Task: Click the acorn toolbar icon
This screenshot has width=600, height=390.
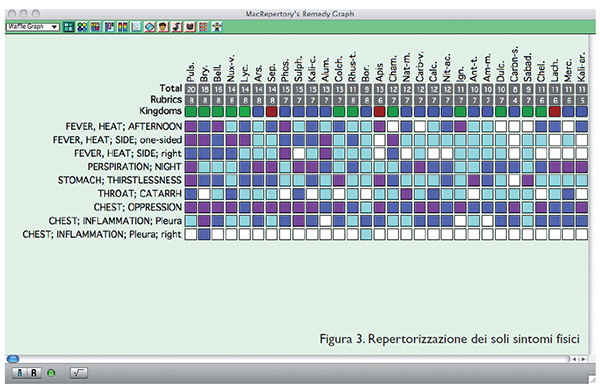Action: (163, 27)
